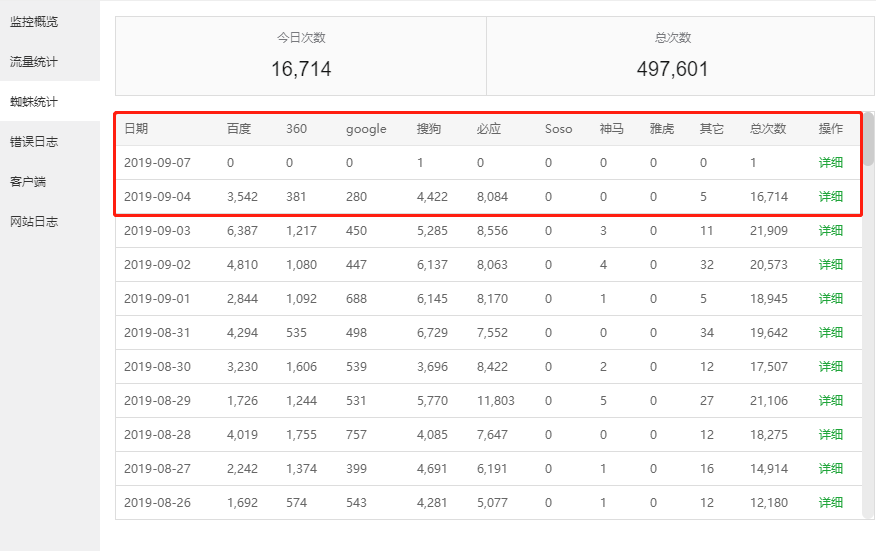Click the 操作 column header

coord(831,129)
